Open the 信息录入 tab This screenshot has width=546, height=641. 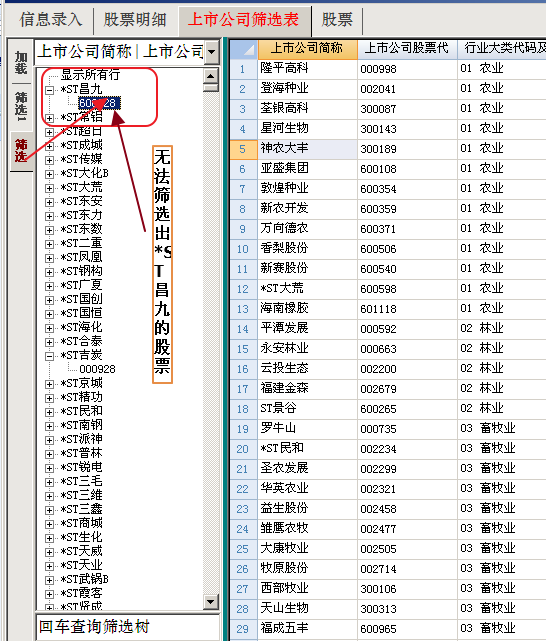tap(50, 20)
